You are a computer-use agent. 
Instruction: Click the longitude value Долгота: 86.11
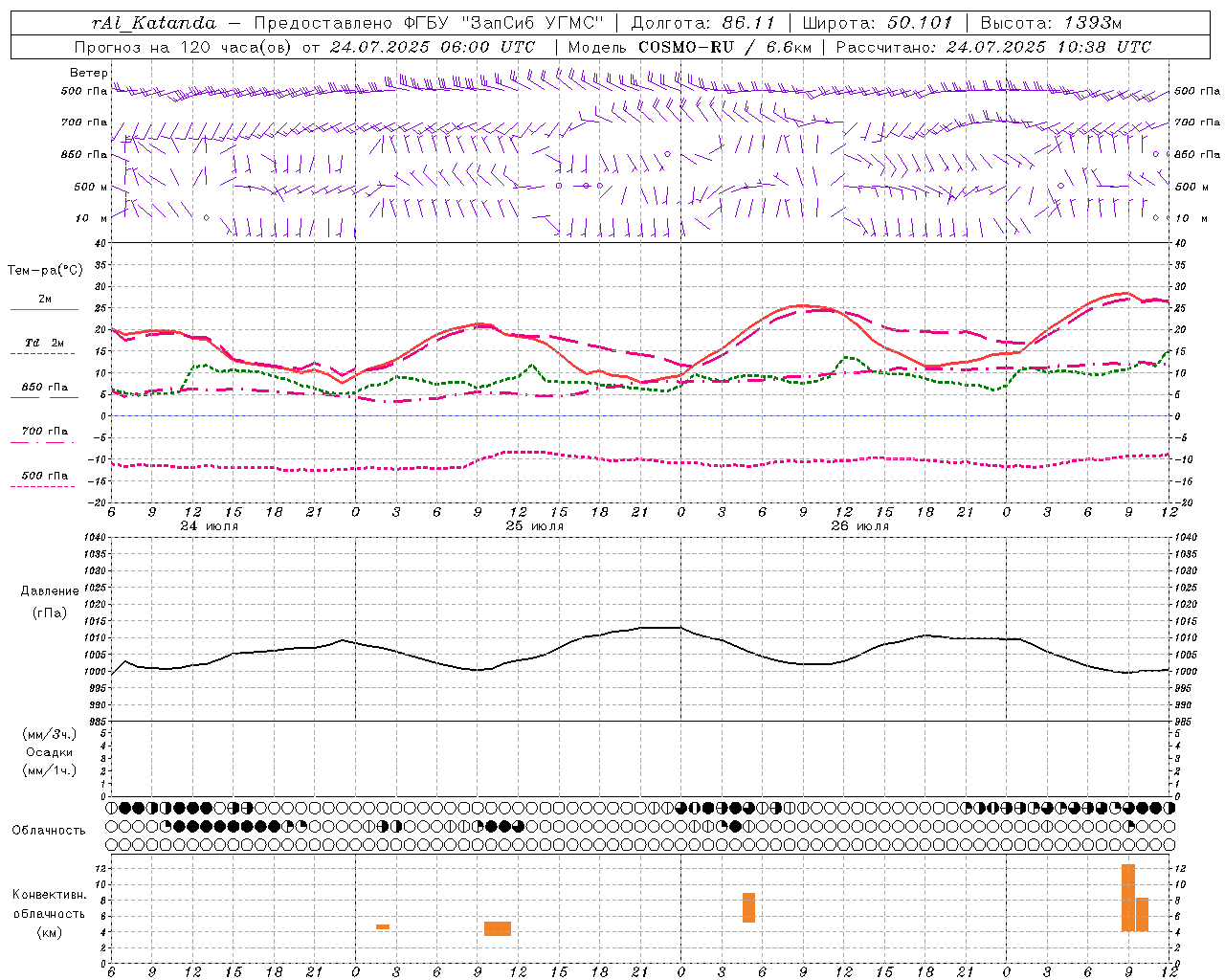coord(703,23)
